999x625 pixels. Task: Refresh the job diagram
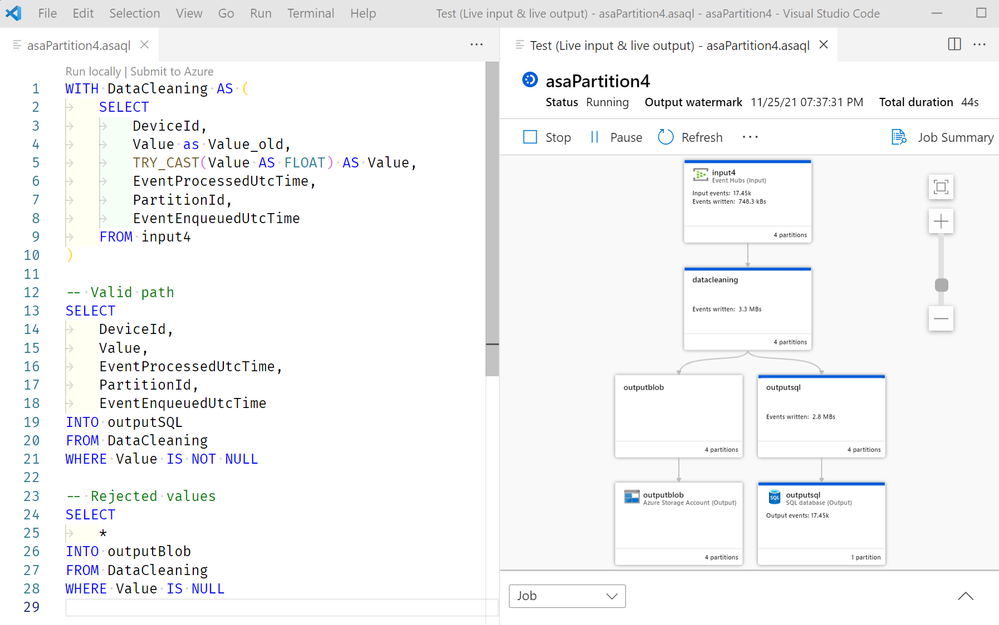tap(691, 137)
